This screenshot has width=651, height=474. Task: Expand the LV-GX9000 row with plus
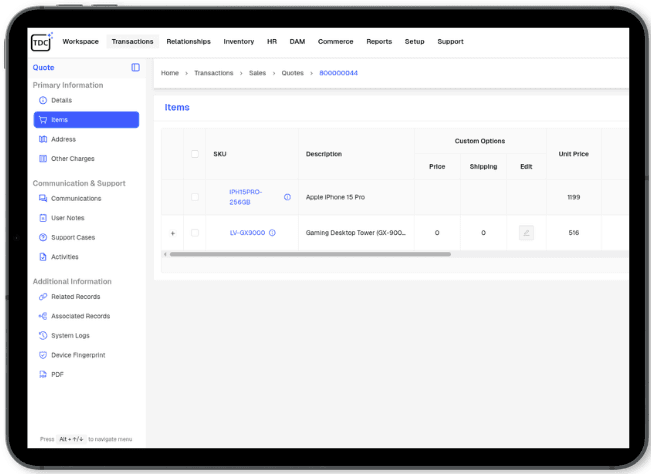173,233
